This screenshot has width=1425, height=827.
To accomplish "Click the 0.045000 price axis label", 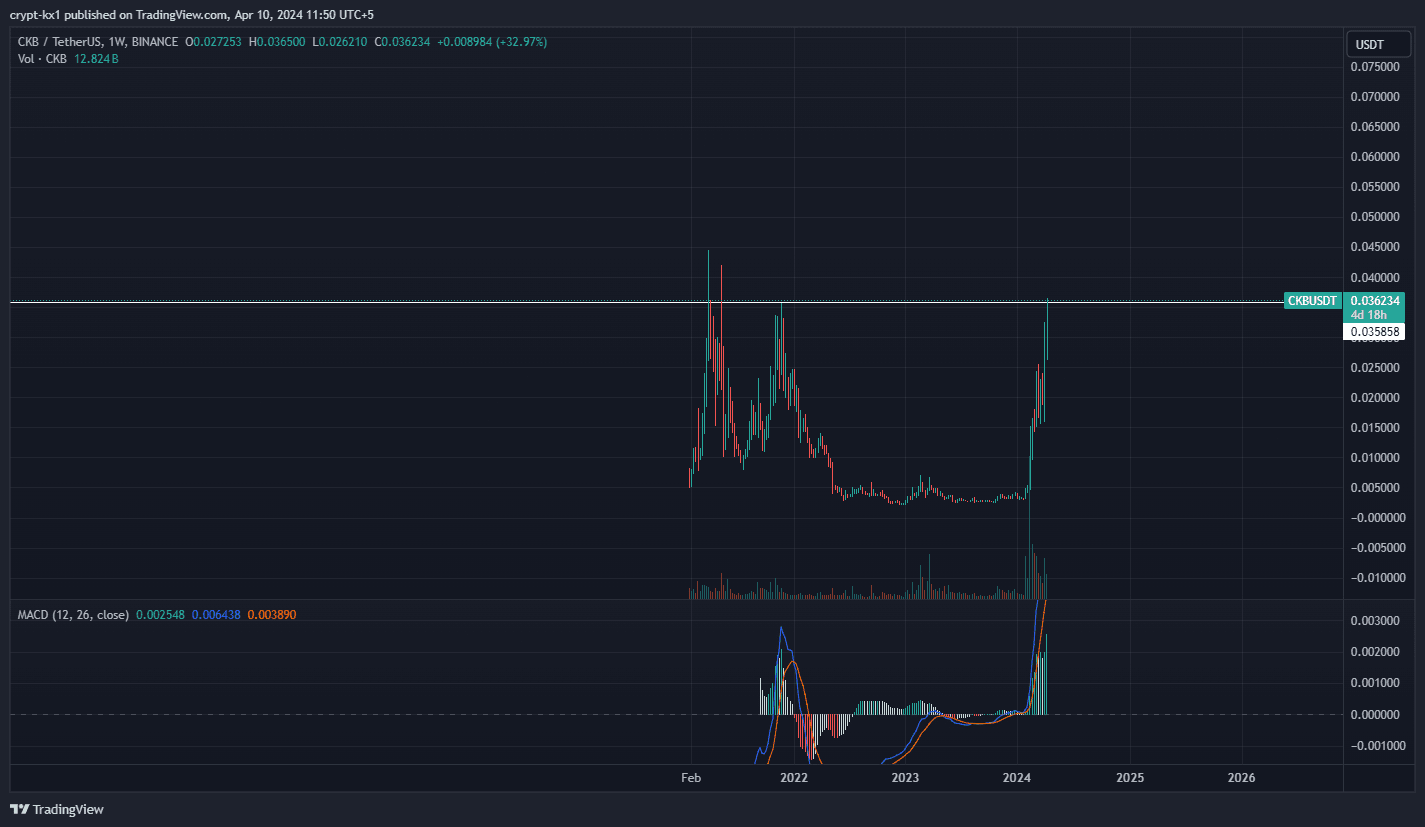I will [x=1374, y=247].
